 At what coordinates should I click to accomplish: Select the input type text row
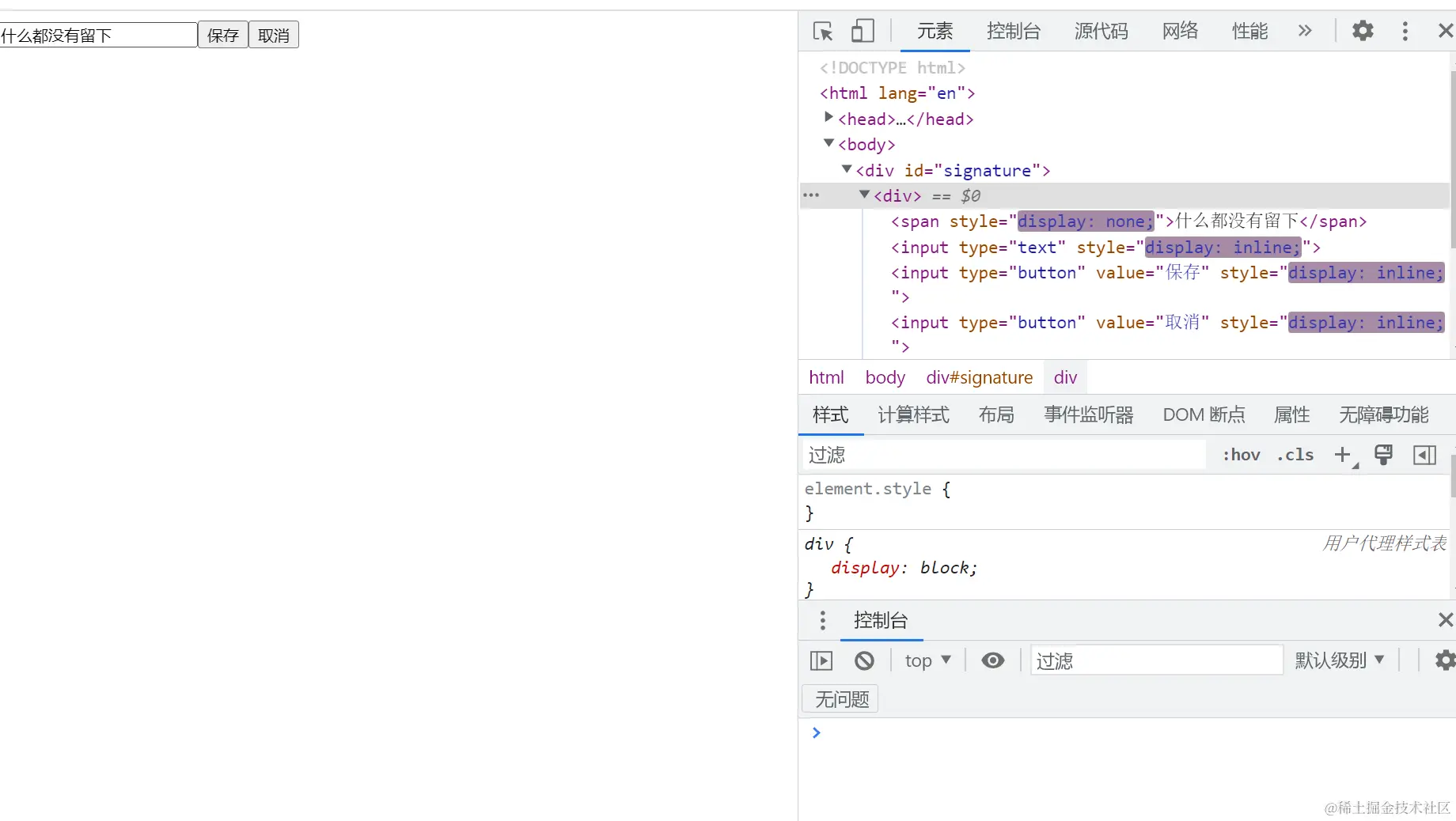(1105, 248)
